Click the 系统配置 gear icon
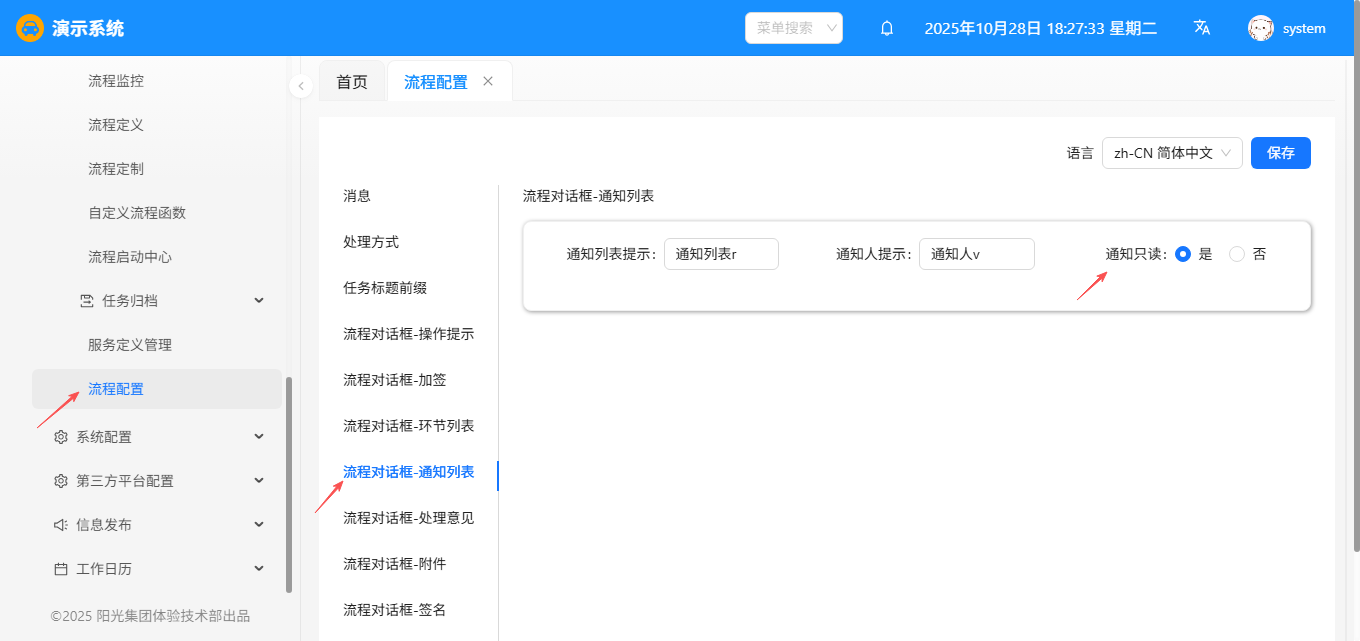1360x641 pixels. (61, 437)
